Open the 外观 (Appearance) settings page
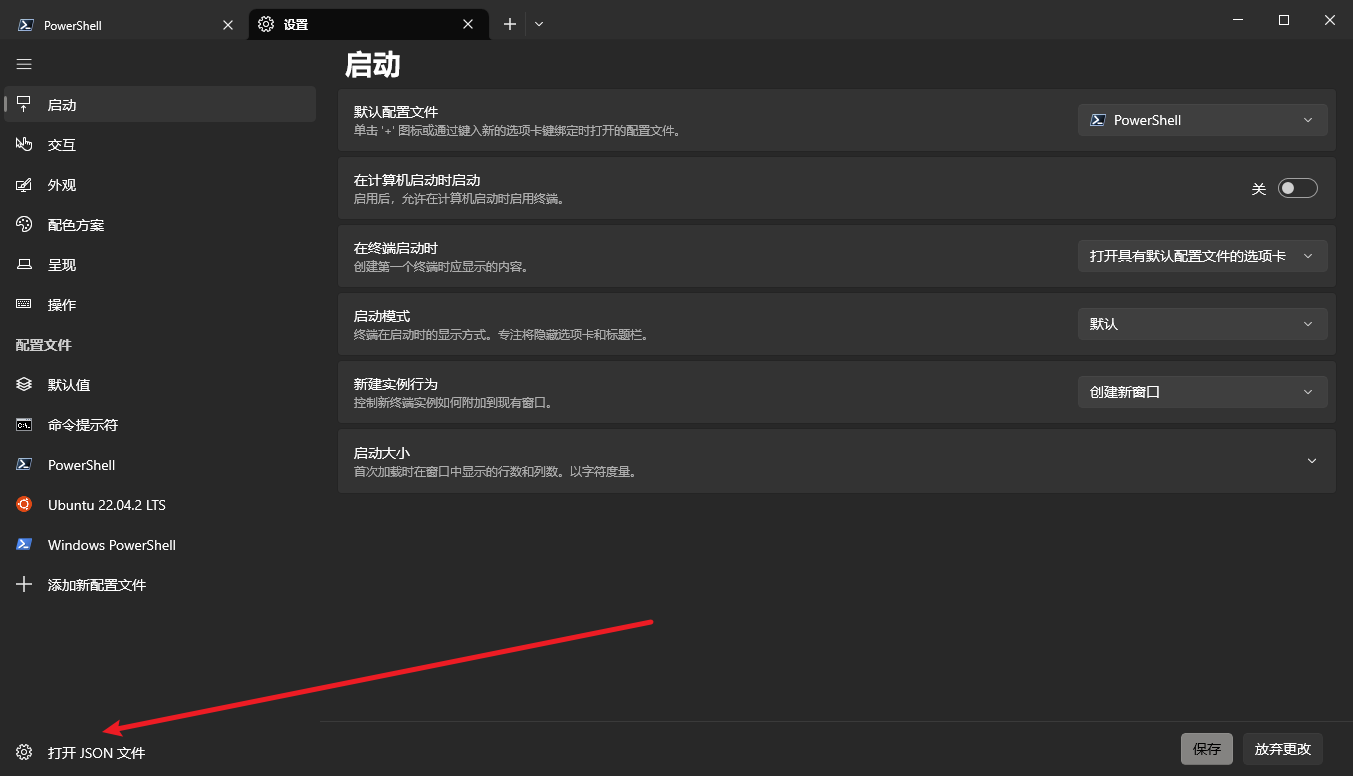Viewport: 1353px width, 776px height. (62, 185)
